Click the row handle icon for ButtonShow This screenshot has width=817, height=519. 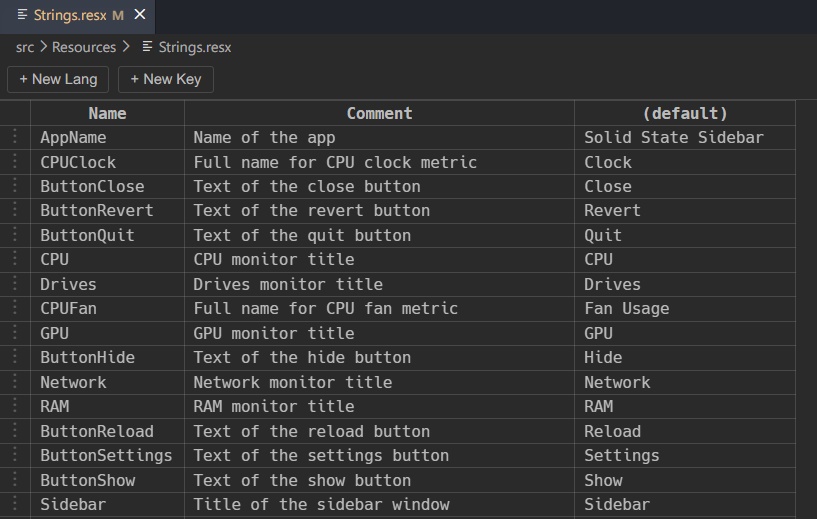[x=15, y=479]
